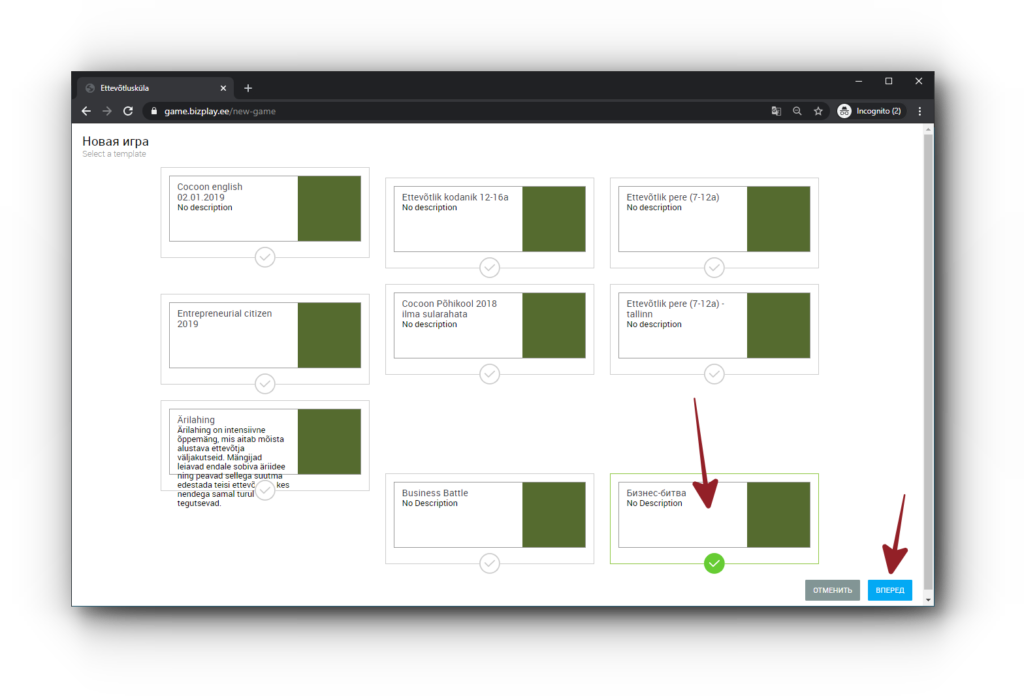Close the Ettevõtluskúla tab
This screenshot has width=1024, height=696.
[x=222, y=88]
